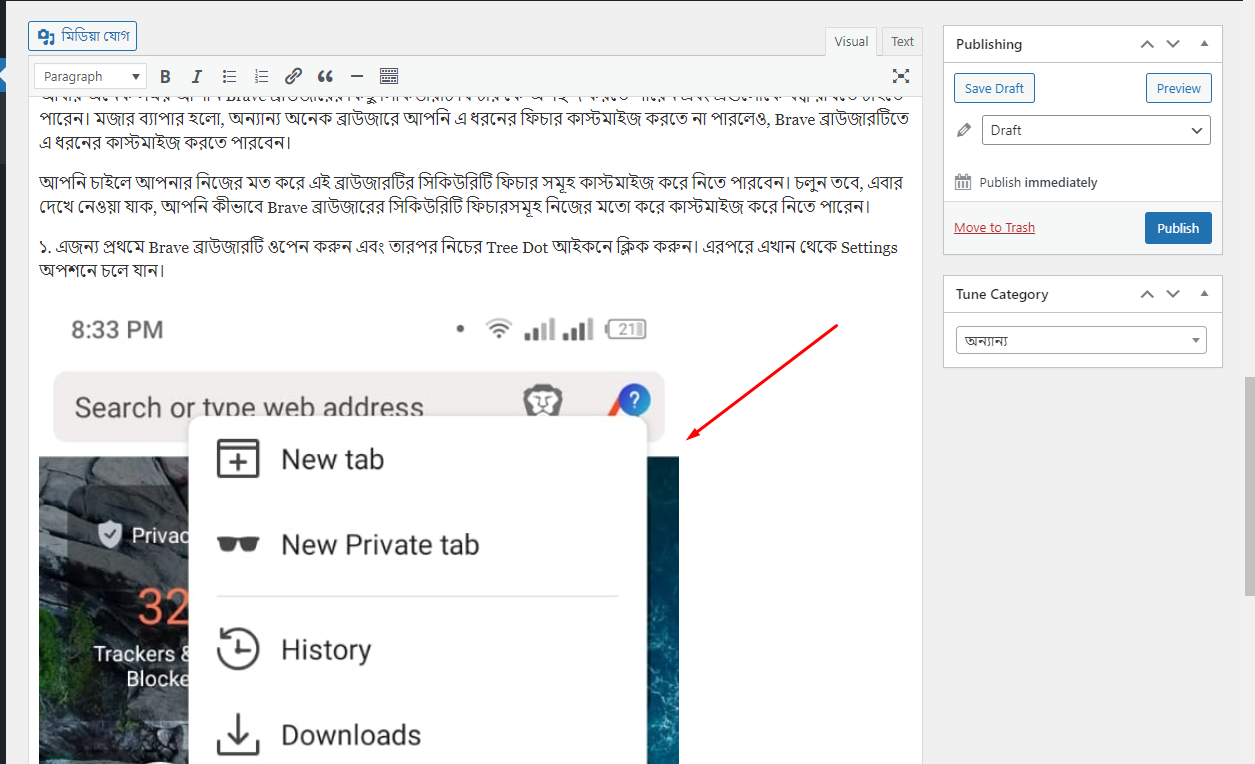Screen dimensions: 1255x764
Task: Open the Draft status dropdown
Action: 1096,129
